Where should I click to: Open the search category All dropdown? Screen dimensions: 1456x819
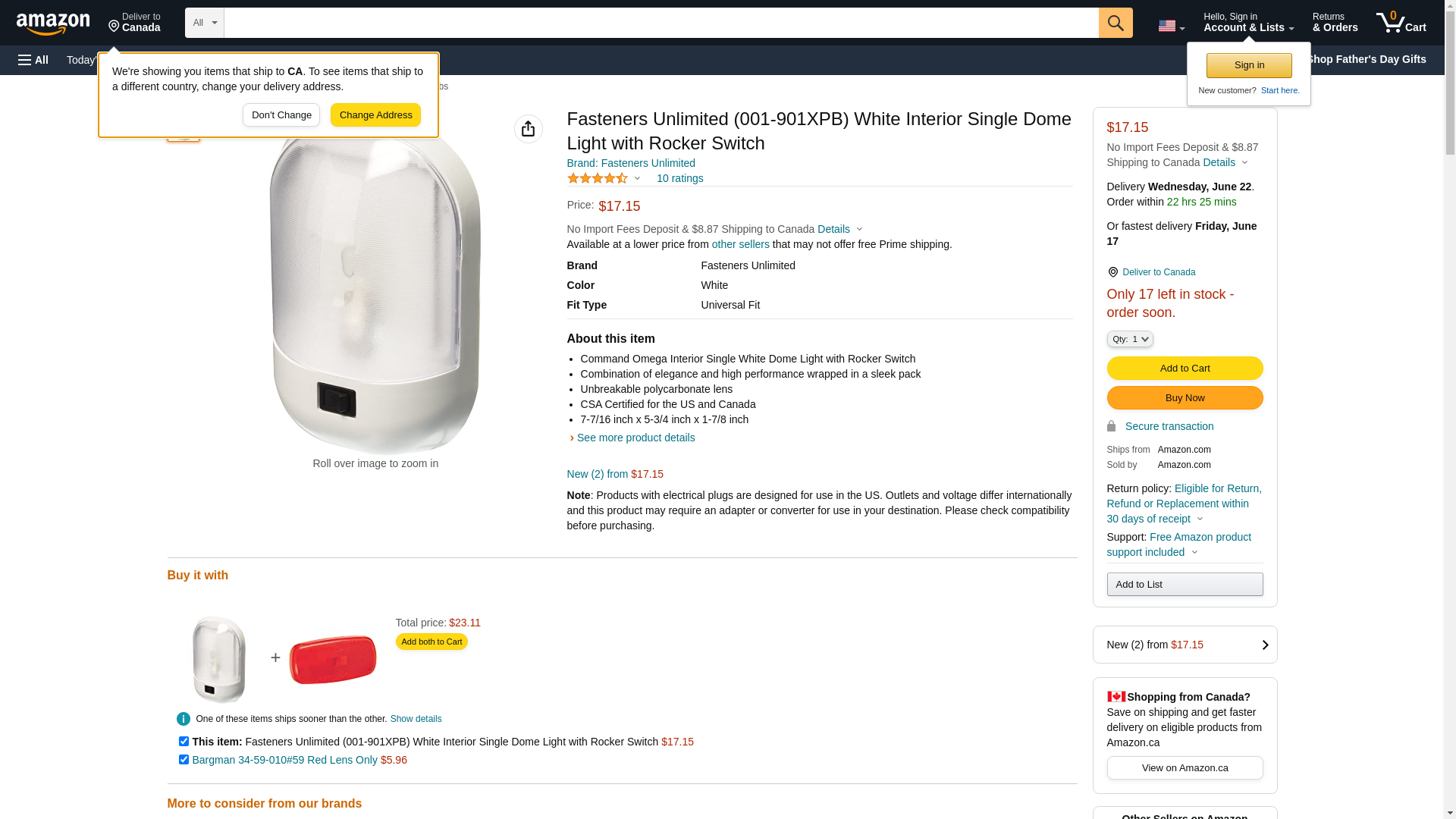click(204, 23)
